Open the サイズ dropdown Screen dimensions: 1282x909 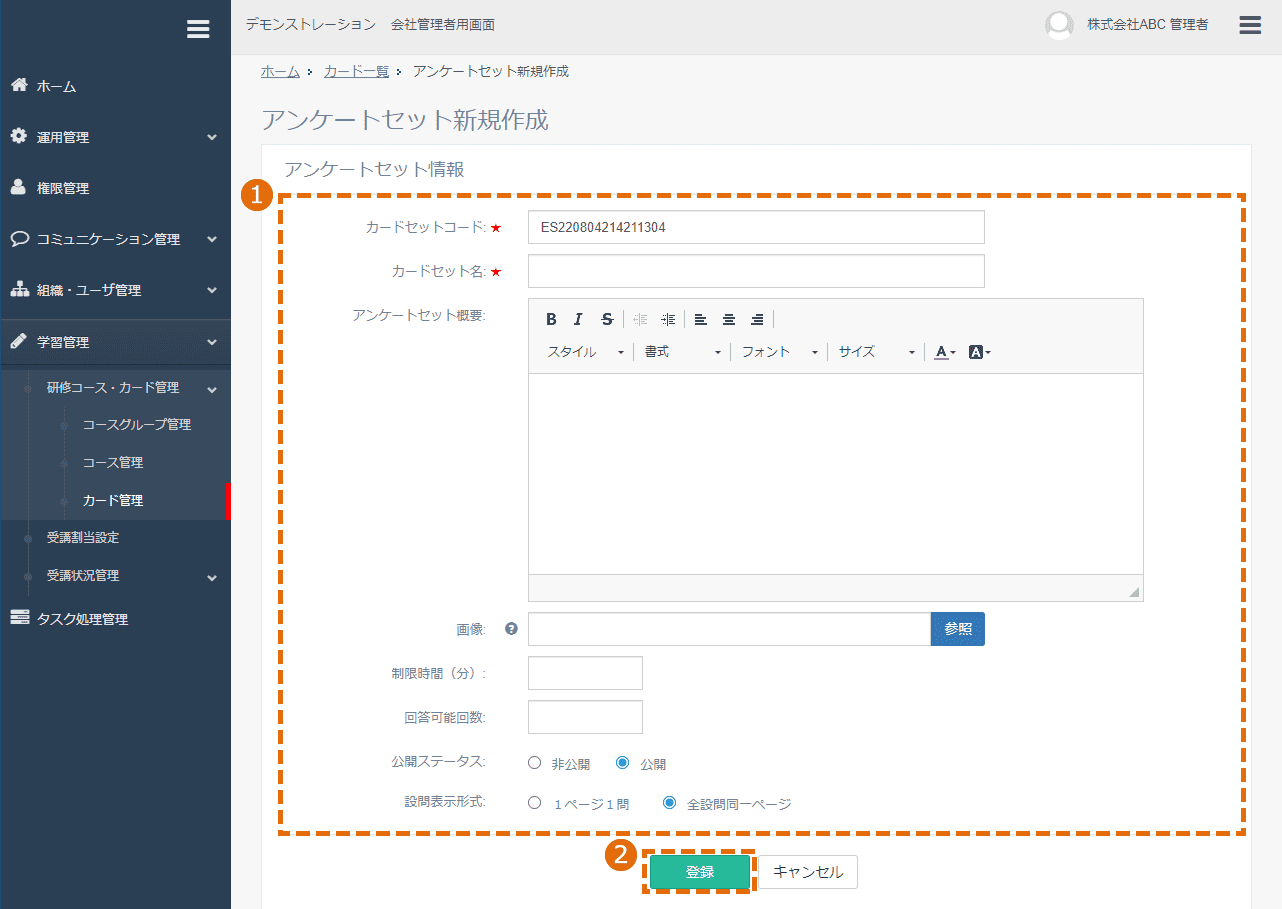[x=877, y=352]
